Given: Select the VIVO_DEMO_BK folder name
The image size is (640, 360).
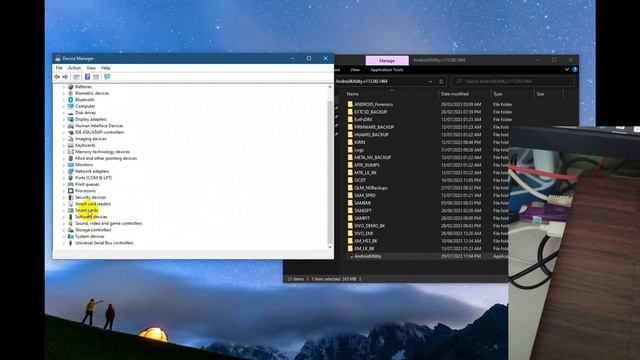Looking at the screenshot, I should point(370,226).
